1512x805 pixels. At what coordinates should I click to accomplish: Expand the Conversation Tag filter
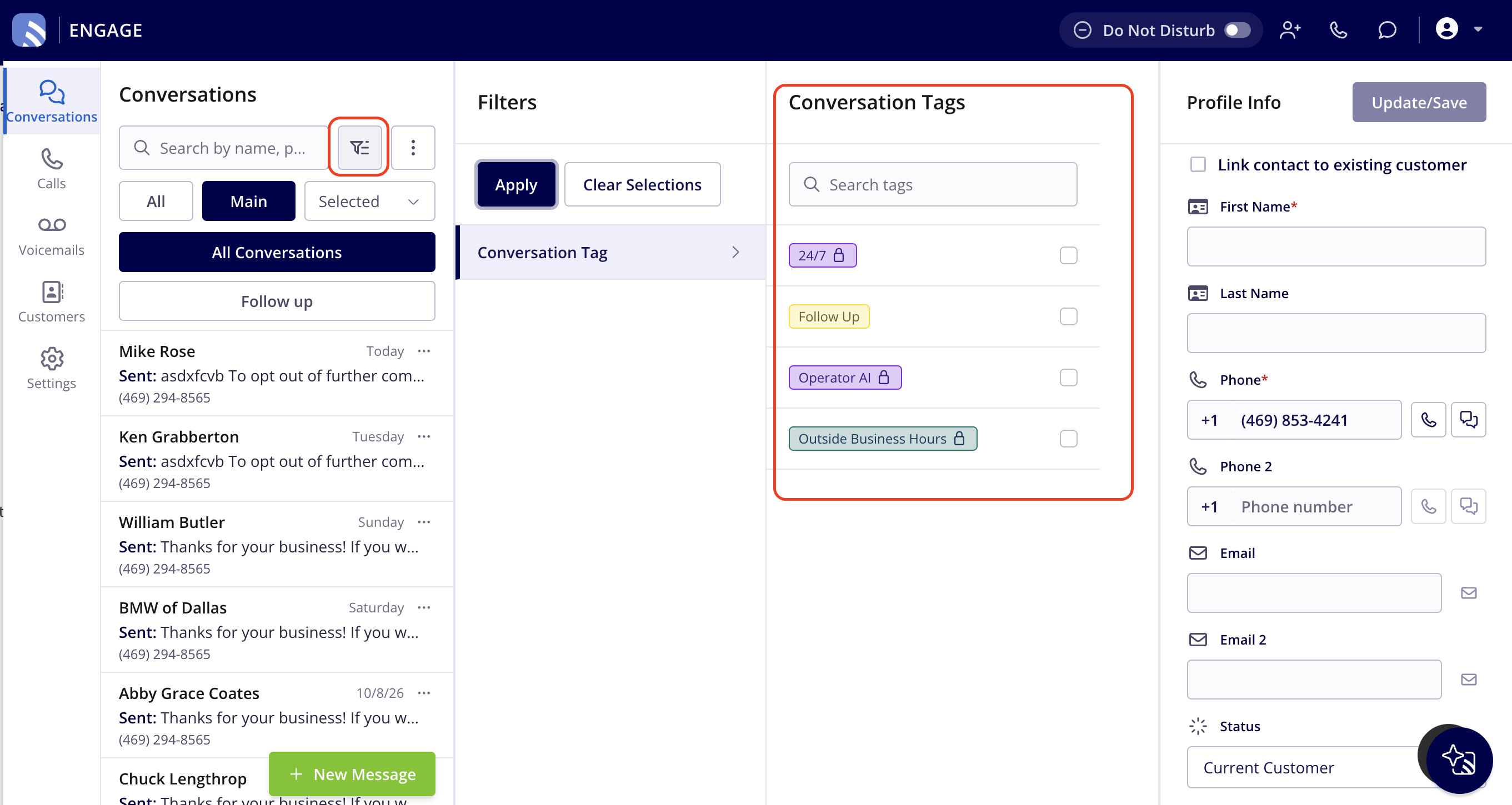611,252
